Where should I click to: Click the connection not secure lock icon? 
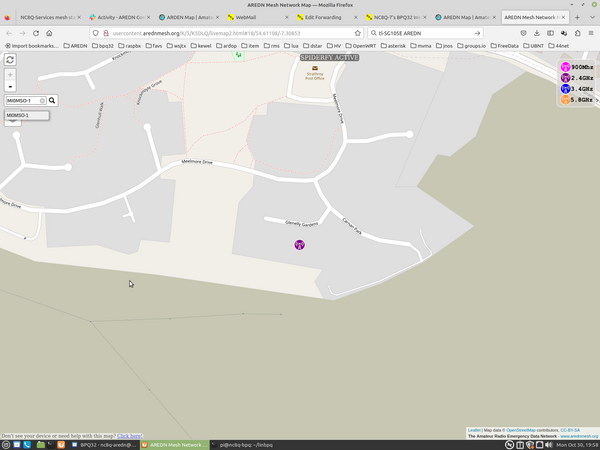coord(106,33)
